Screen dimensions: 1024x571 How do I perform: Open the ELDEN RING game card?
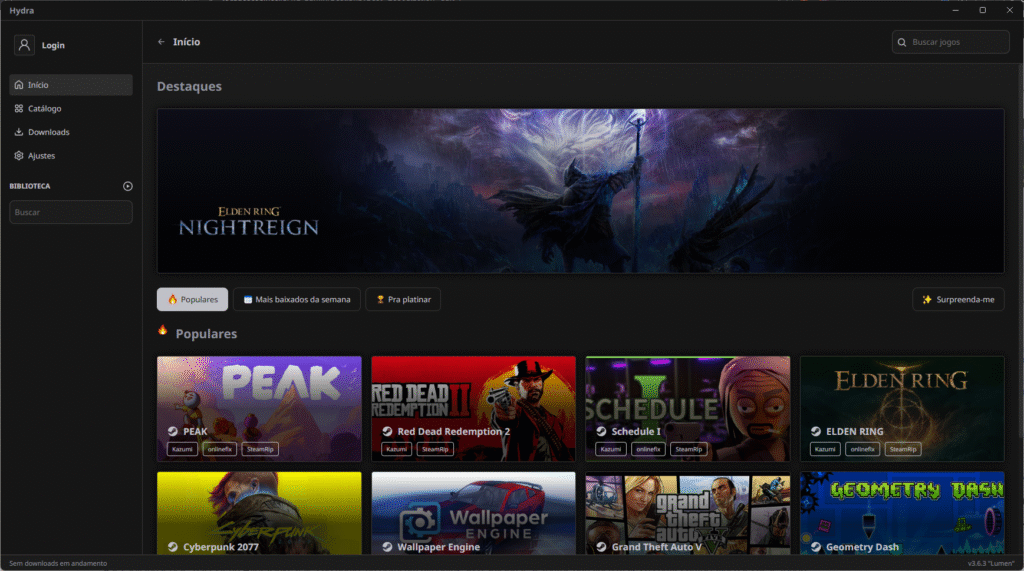pos(902,409)
